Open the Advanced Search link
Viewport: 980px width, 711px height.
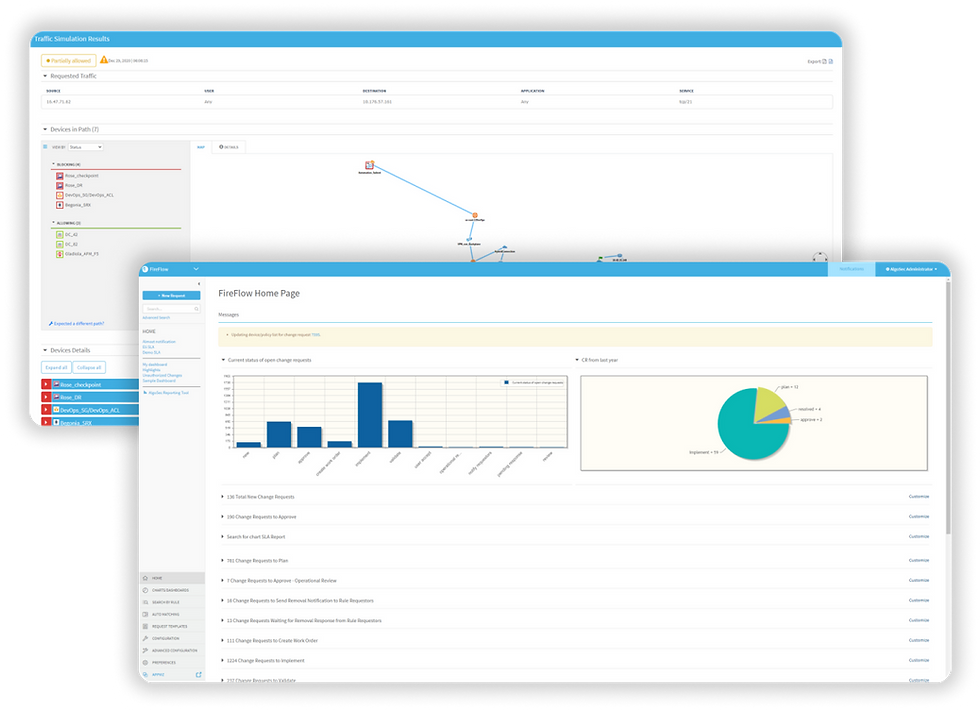(x=156, y=317)
